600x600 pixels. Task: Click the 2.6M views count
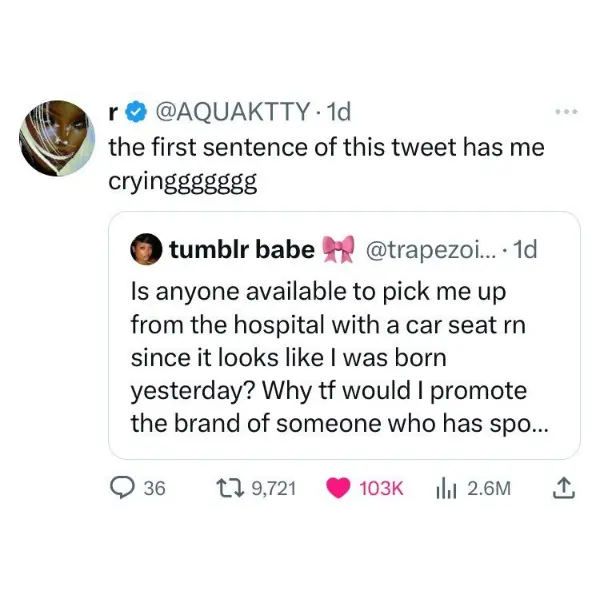point(489,488)
